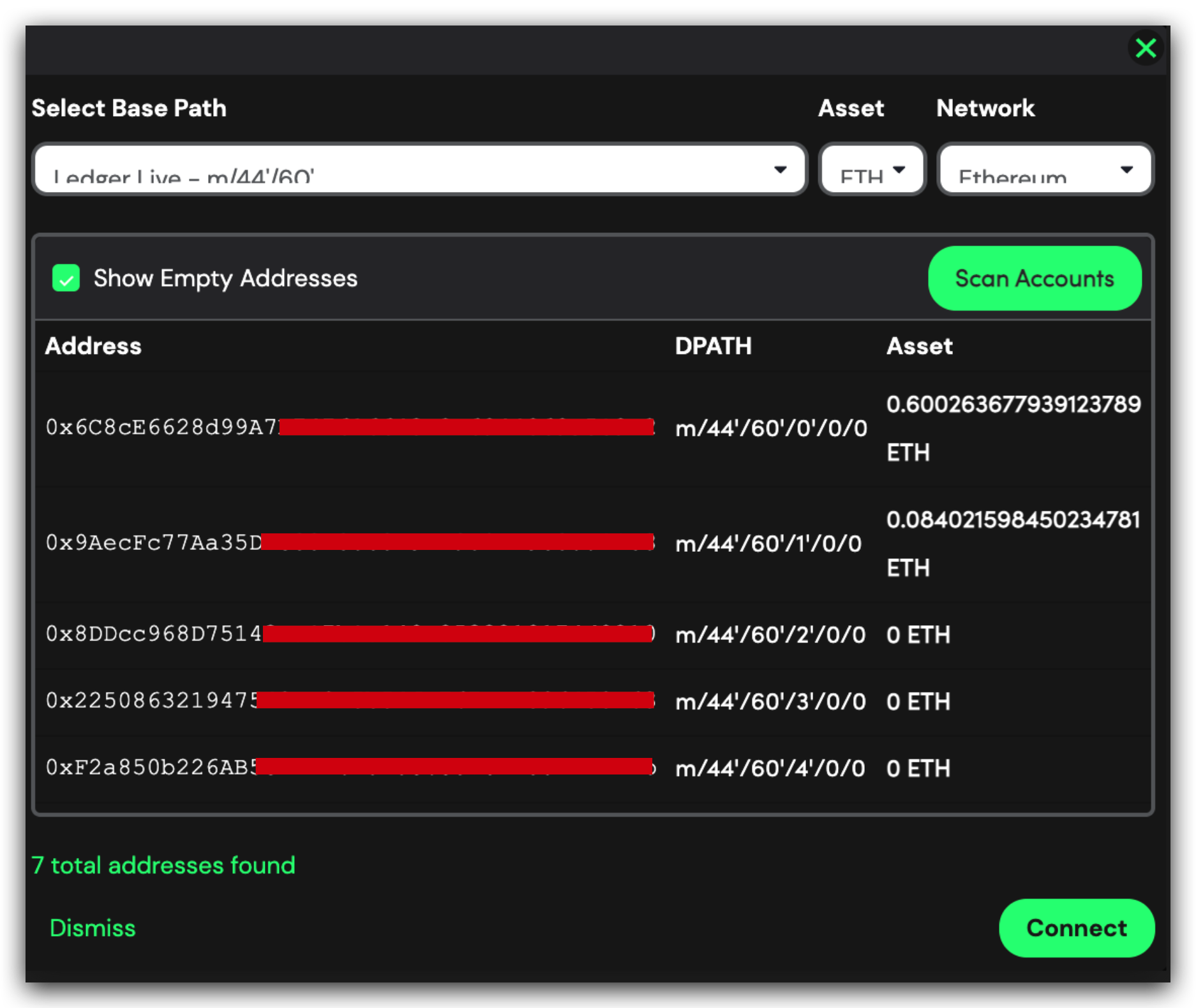Click derivation path m/44'/60'/1'/0/0
The image size is (1196, 1008).
point(768,544)
